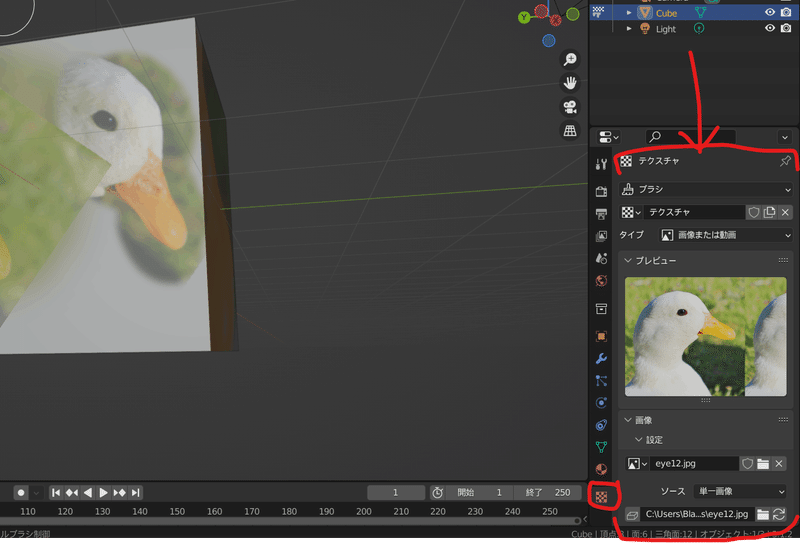Create new texture copy icon
This screenshot has height=543, width=800.
click(x=769, y=212)
